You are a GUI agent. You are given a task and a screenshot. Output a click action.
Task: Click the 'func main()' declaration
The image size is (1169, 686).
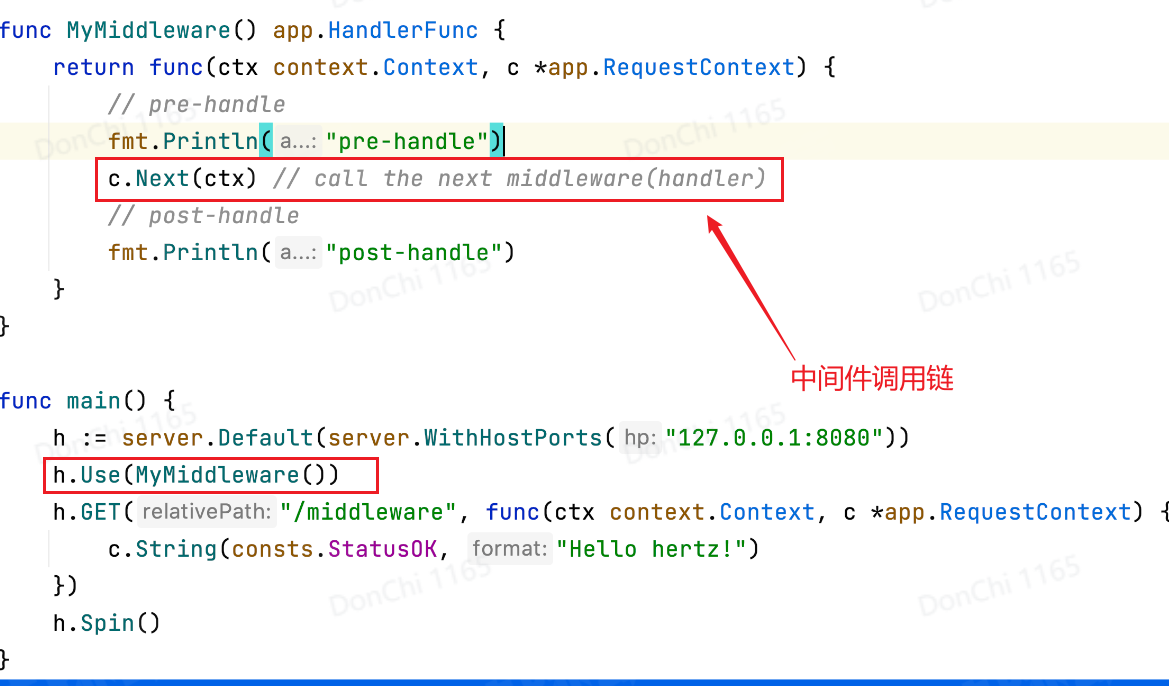[73, 401]
